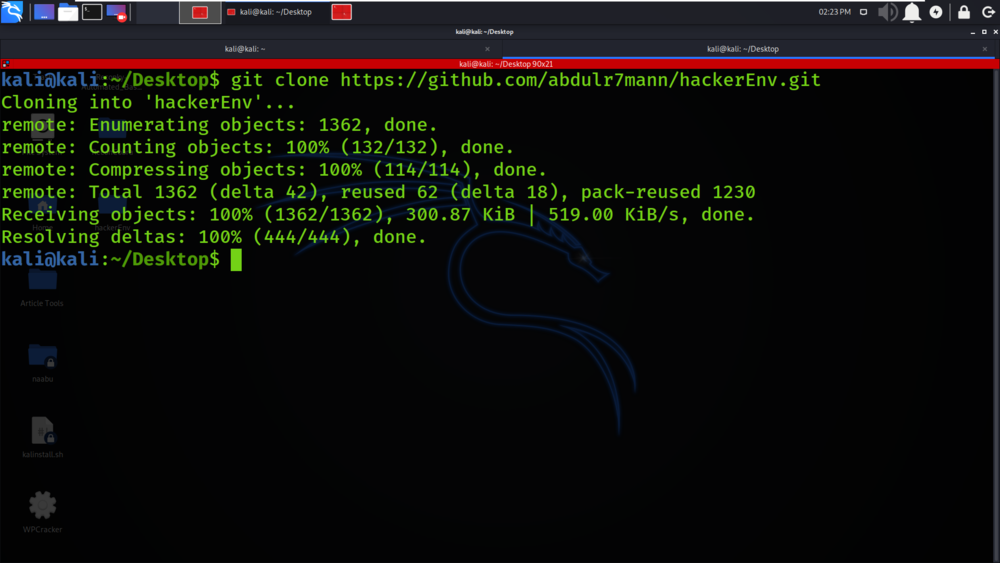Select the highlighted red terminal taskbar button
Image resolution: width=1000 pixels, height=563 pixels.
point(200,12)
